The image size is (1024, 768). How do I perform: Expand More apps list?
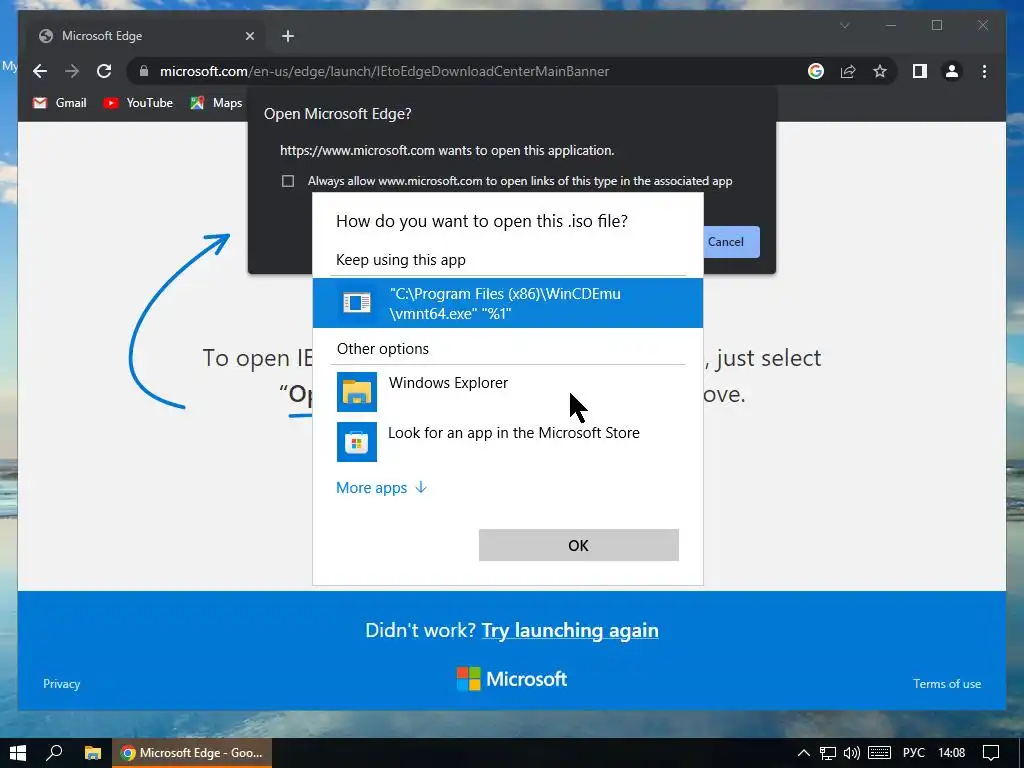point(381,488)
